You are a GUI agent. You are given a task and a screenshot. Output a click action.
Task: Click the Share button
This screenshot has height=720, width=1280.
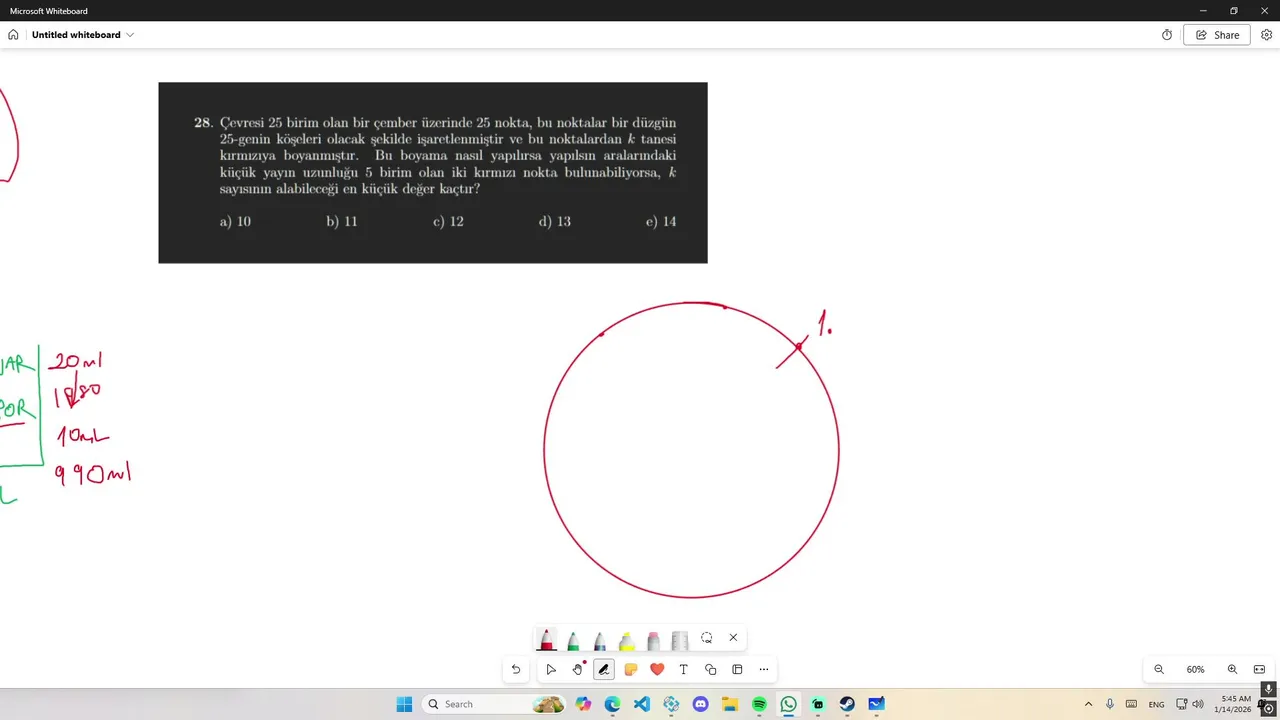pos(1217,35)
